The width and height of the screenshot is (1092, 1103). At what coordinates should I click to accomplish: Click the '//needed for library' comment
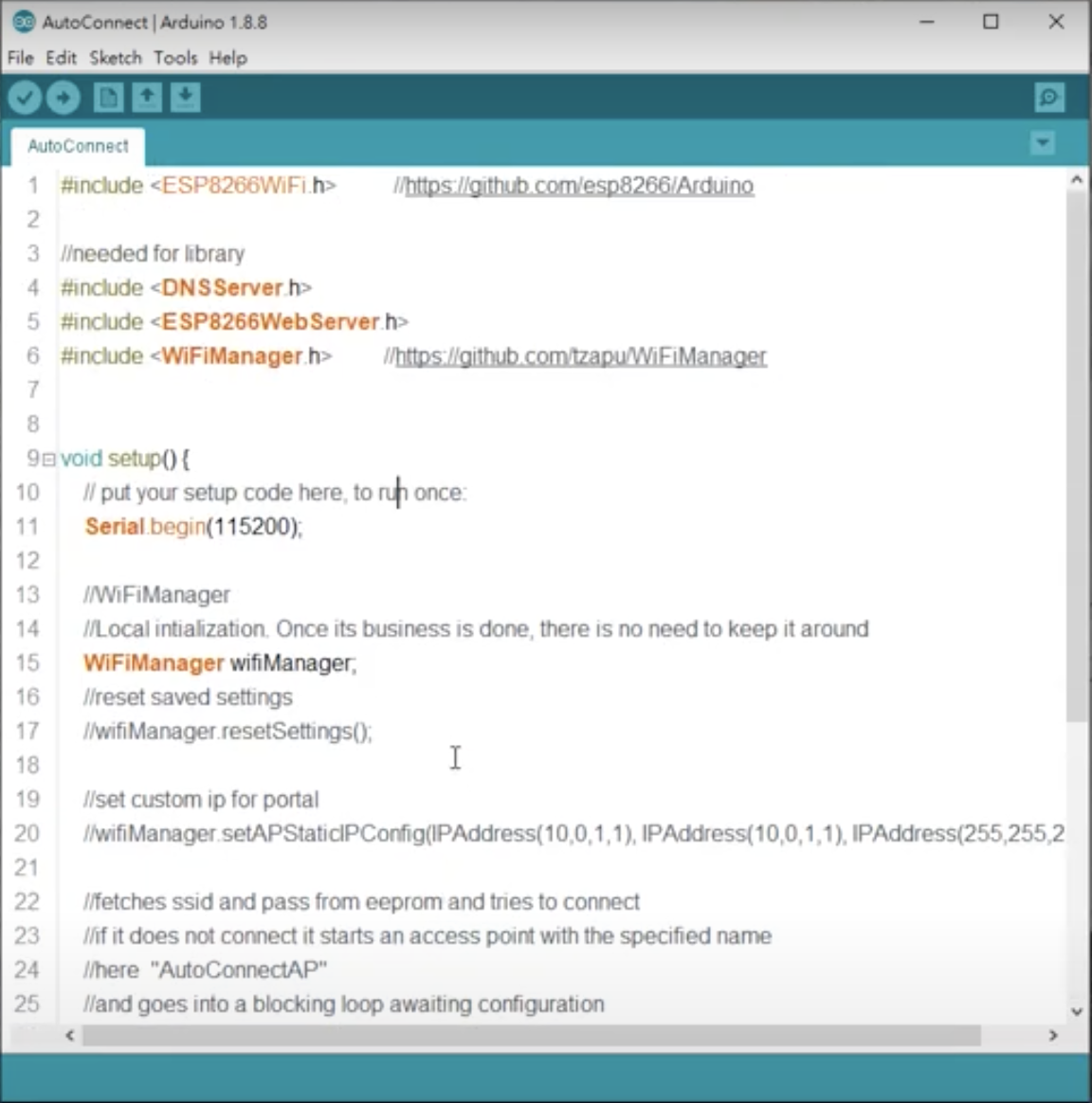(153, 254)
